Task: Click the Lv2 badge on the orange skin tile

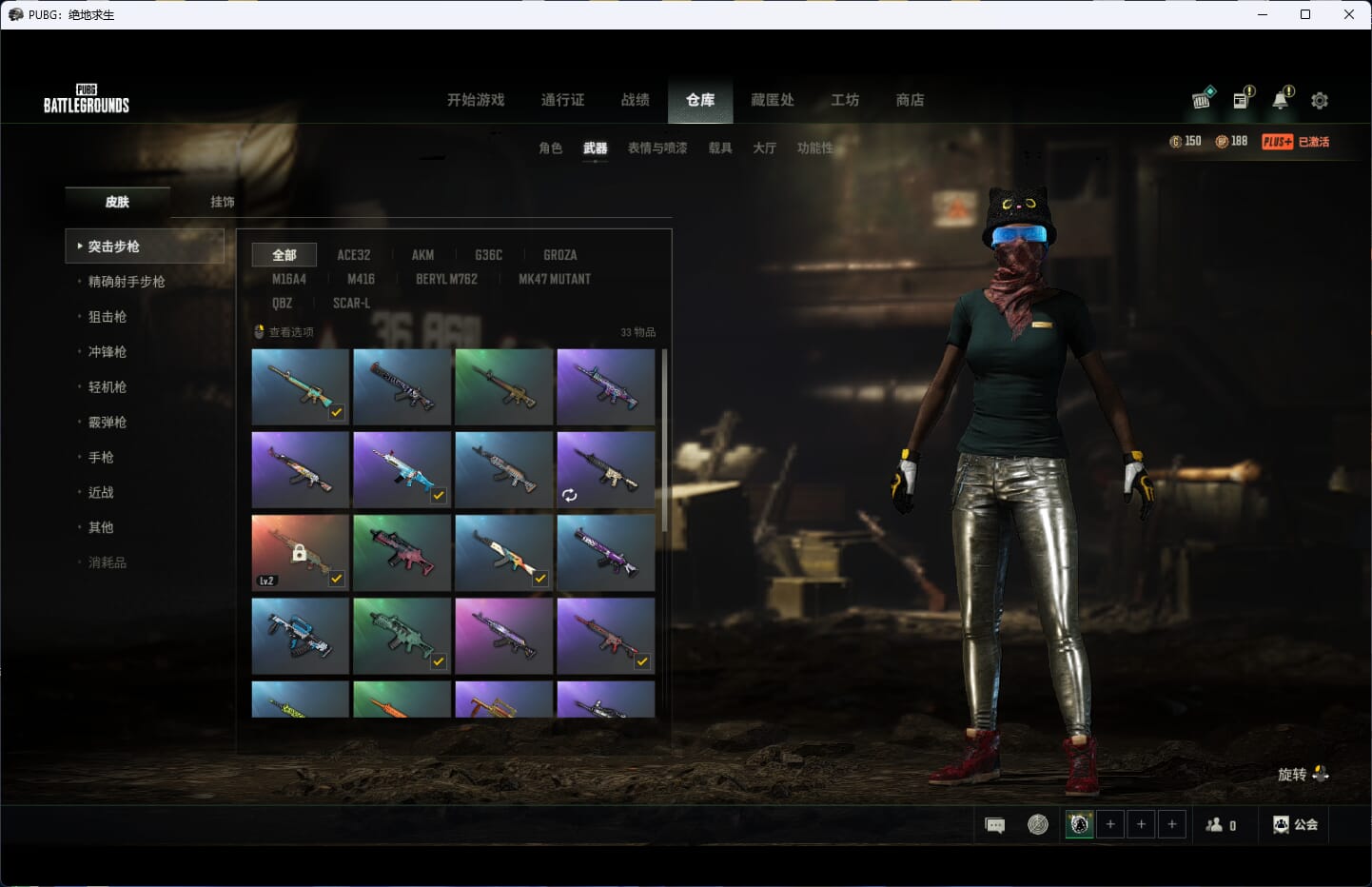Action: (266, 581)
